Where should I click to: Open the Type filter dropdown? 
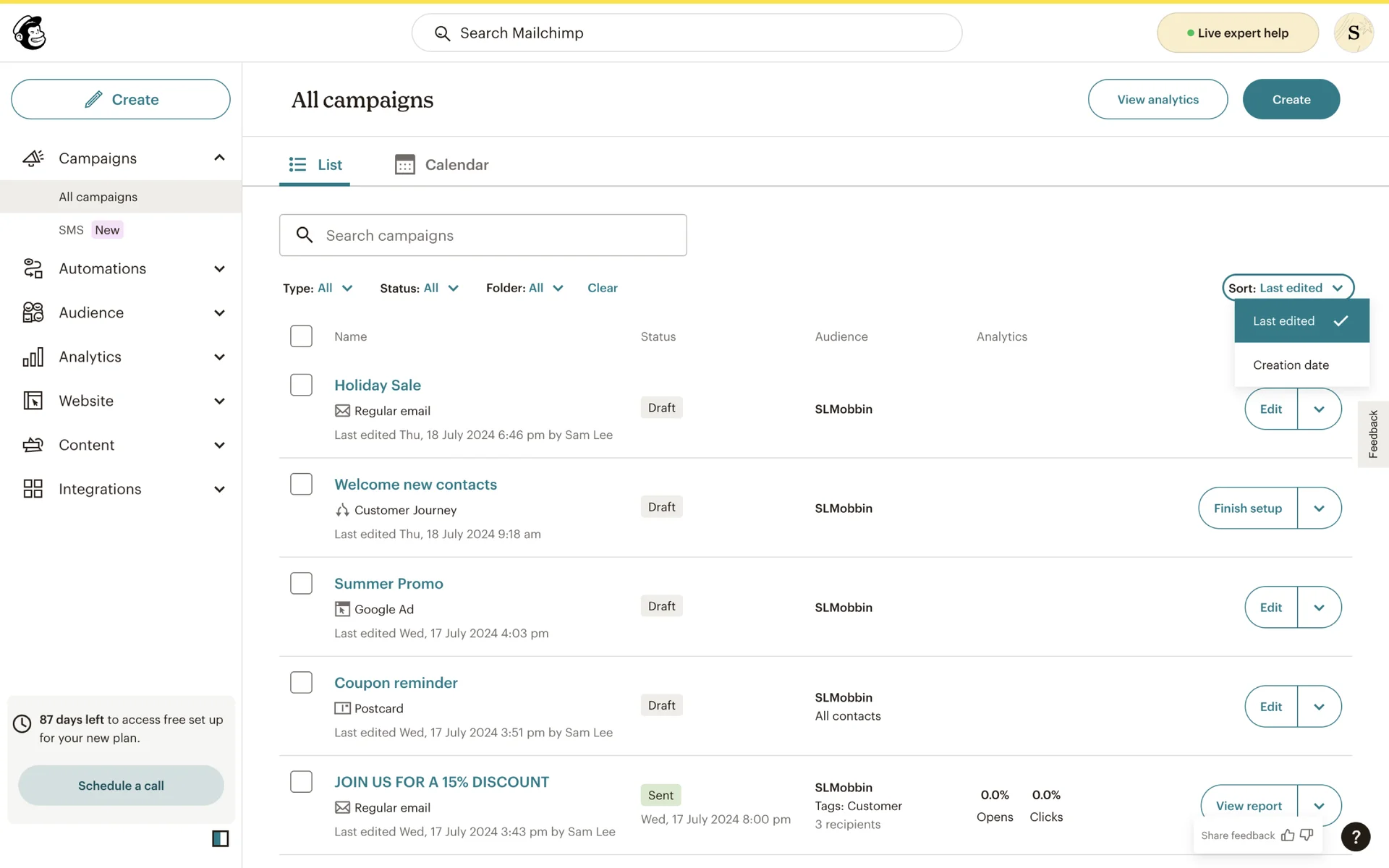[x=318, y=288]
